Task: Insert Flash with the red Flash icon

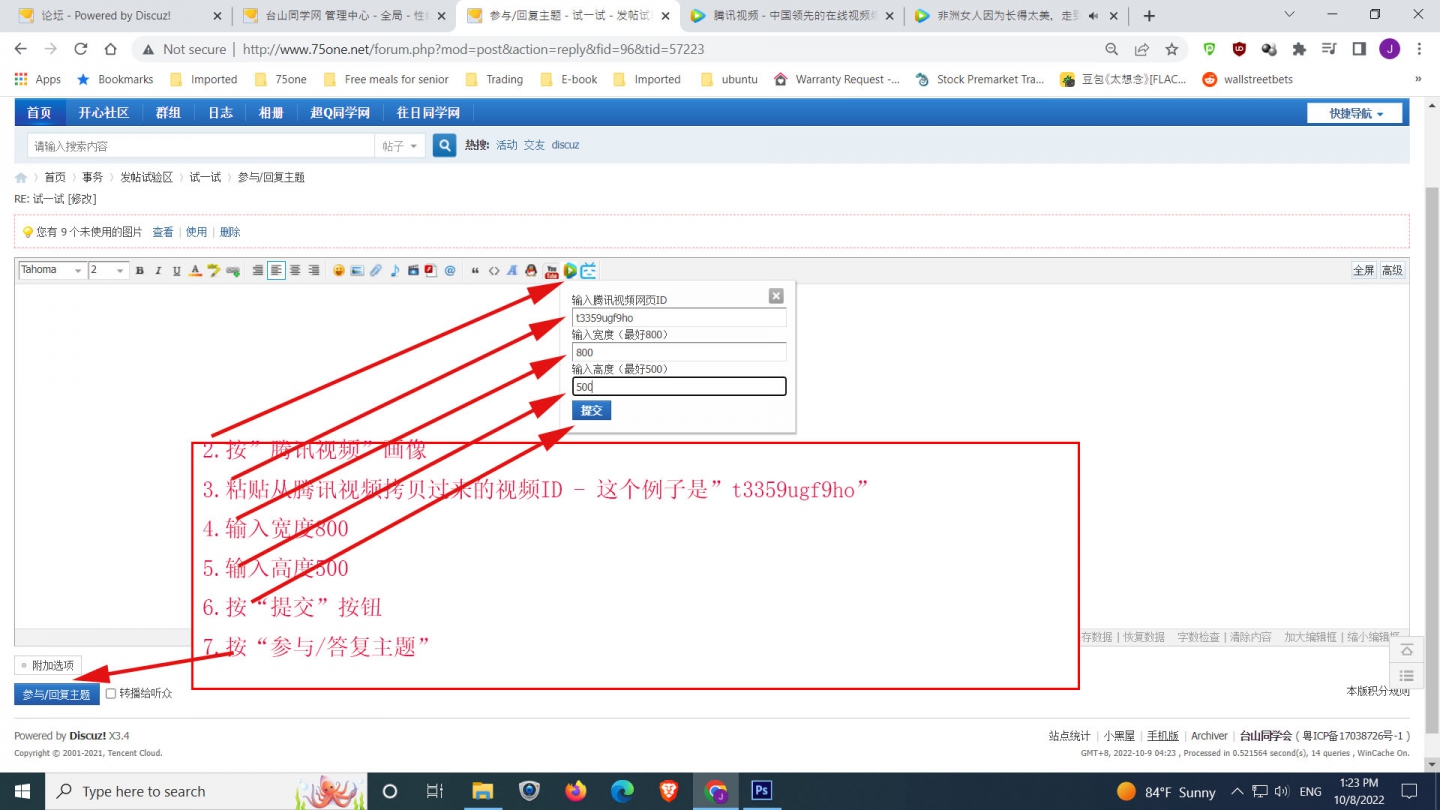Action: tap(431, 270)
